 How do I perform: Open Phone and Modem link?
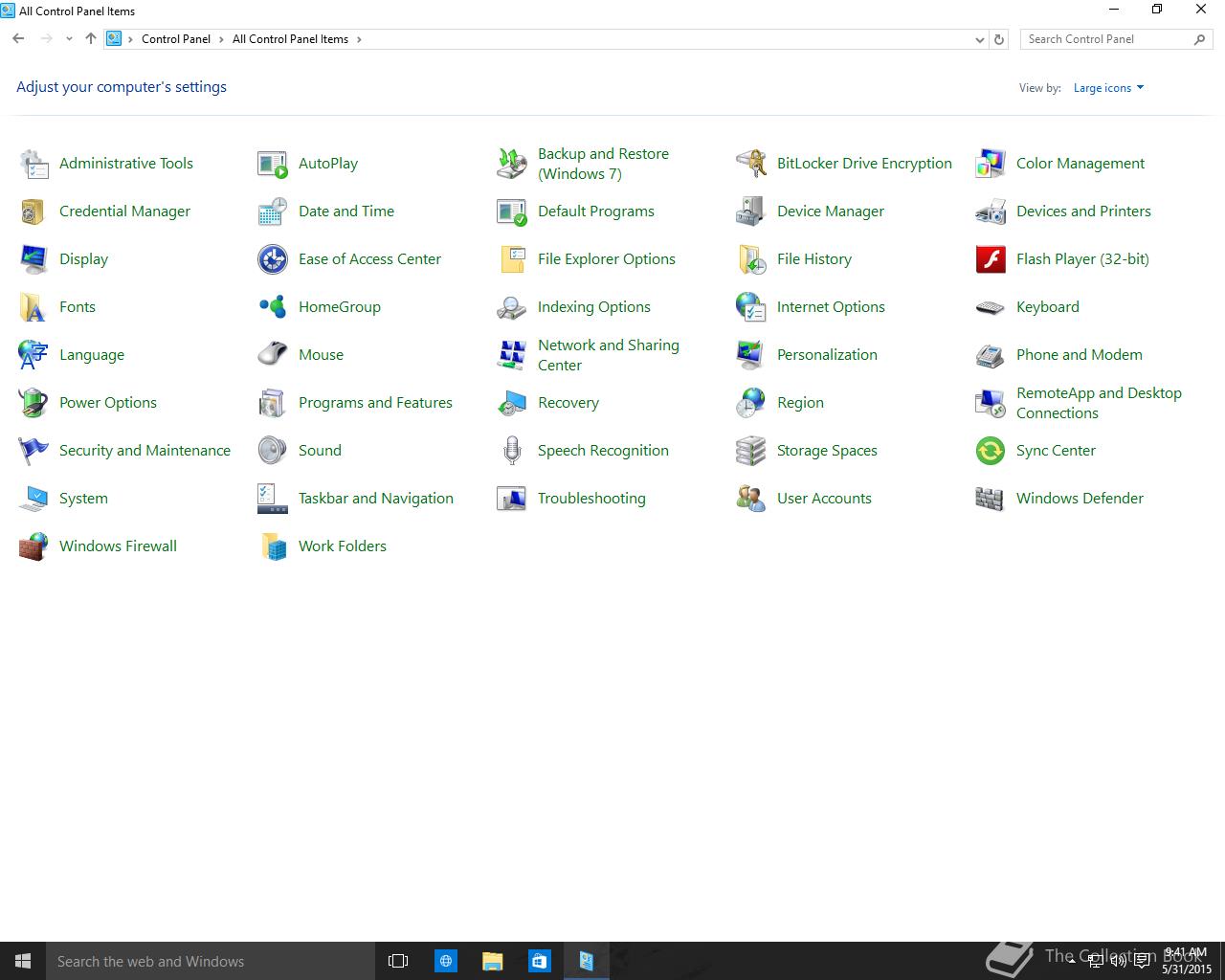pyautogui.click(x=1080, y=355)
